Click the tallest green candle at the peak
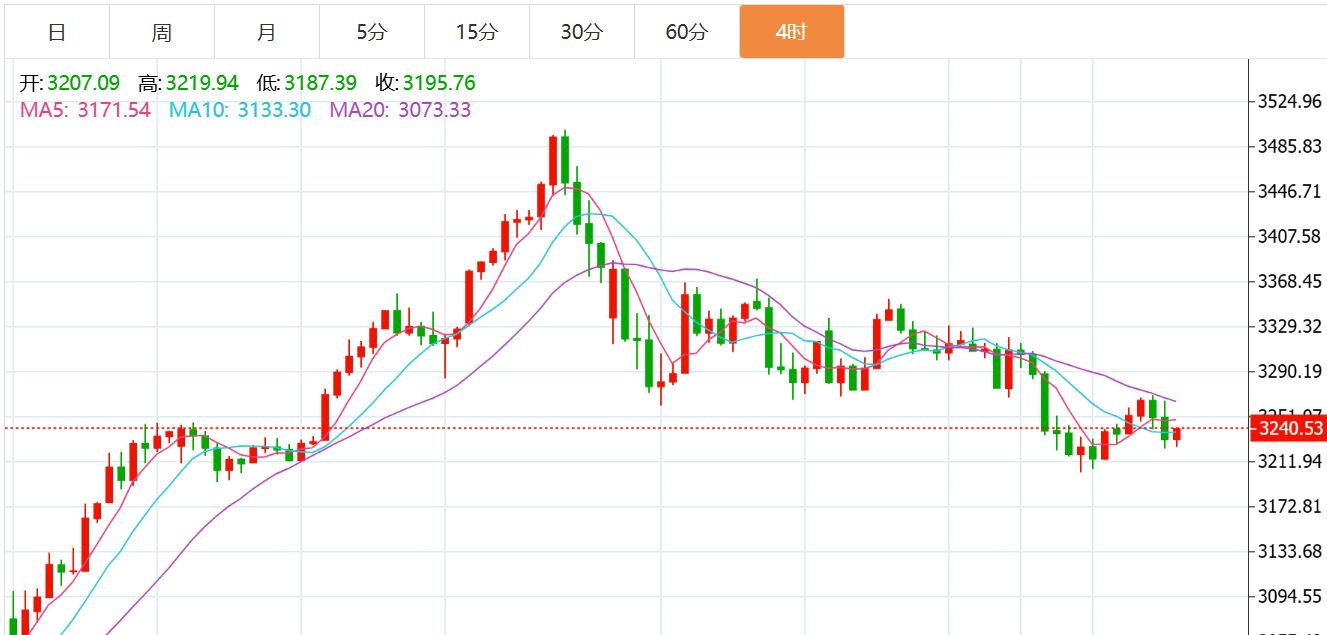The width and height of the screenshot is (1327, 635). [565, 160]
